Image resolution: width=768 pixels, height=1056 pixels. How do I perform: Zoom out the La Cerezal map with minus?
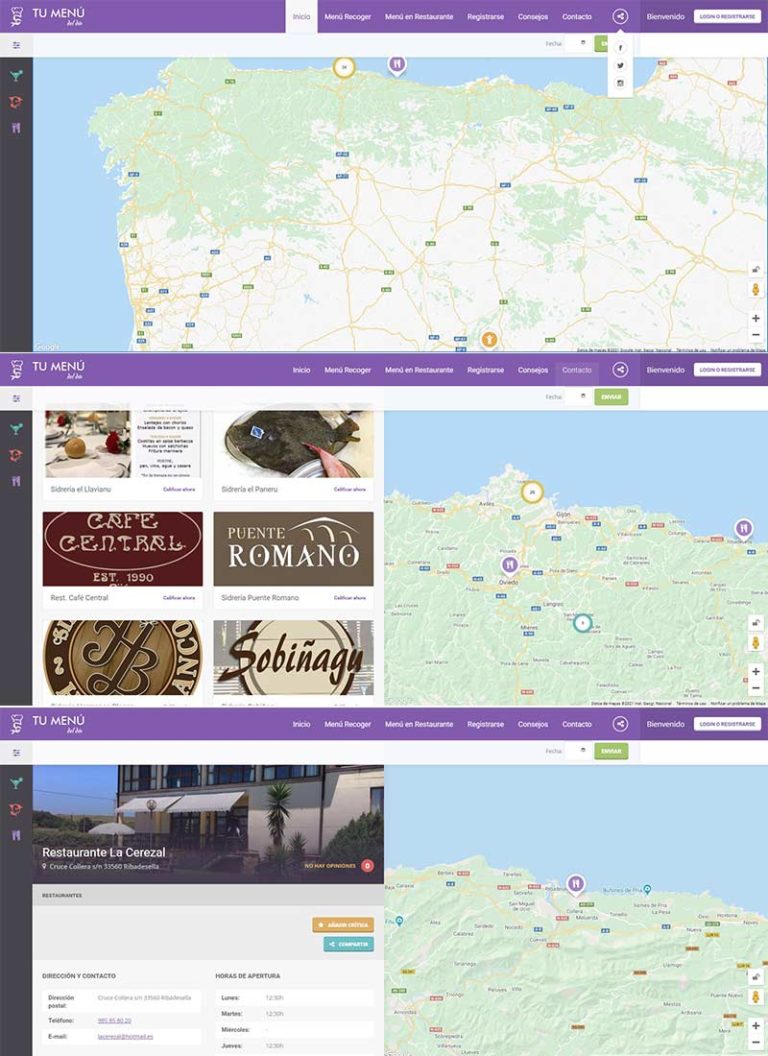755,1043
